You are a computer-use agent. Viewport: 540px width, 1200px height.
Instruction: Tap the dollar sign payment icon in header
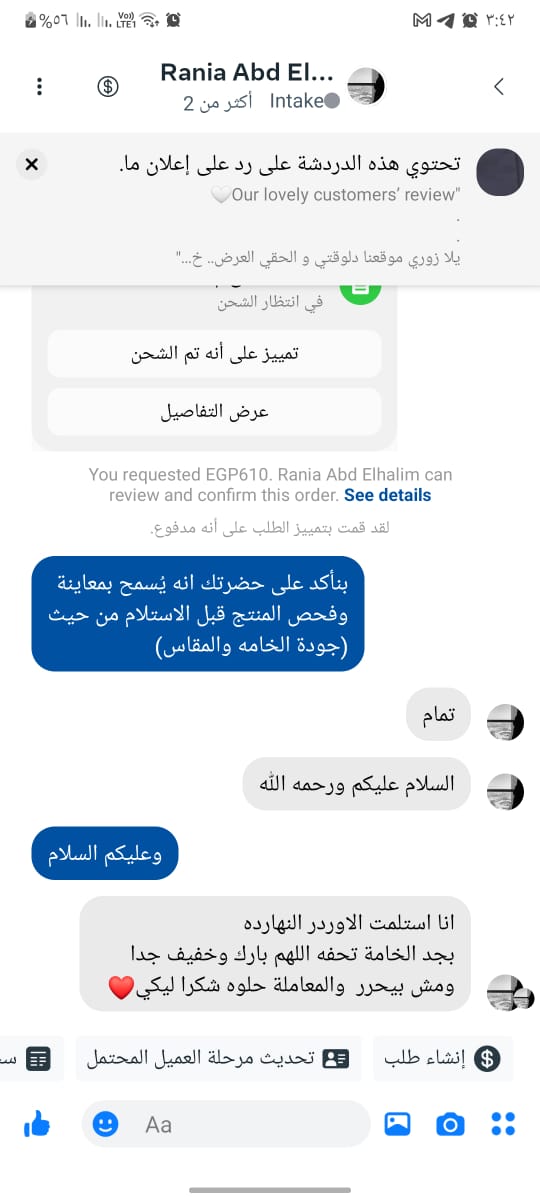108,86
